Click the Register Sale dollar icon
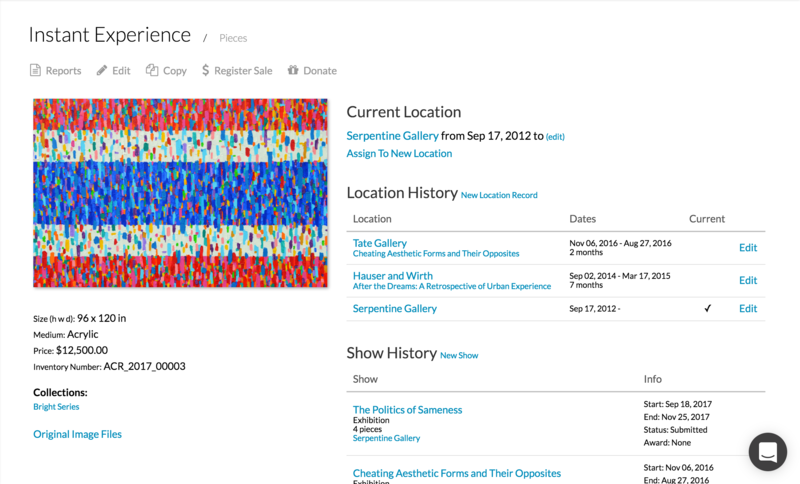 [205, 71]
